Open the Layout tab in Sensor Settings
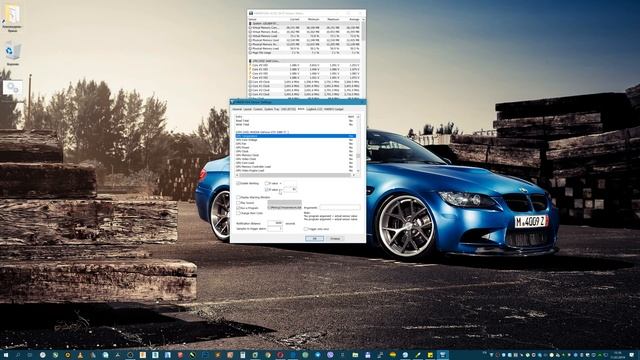 tap(247, 109)
